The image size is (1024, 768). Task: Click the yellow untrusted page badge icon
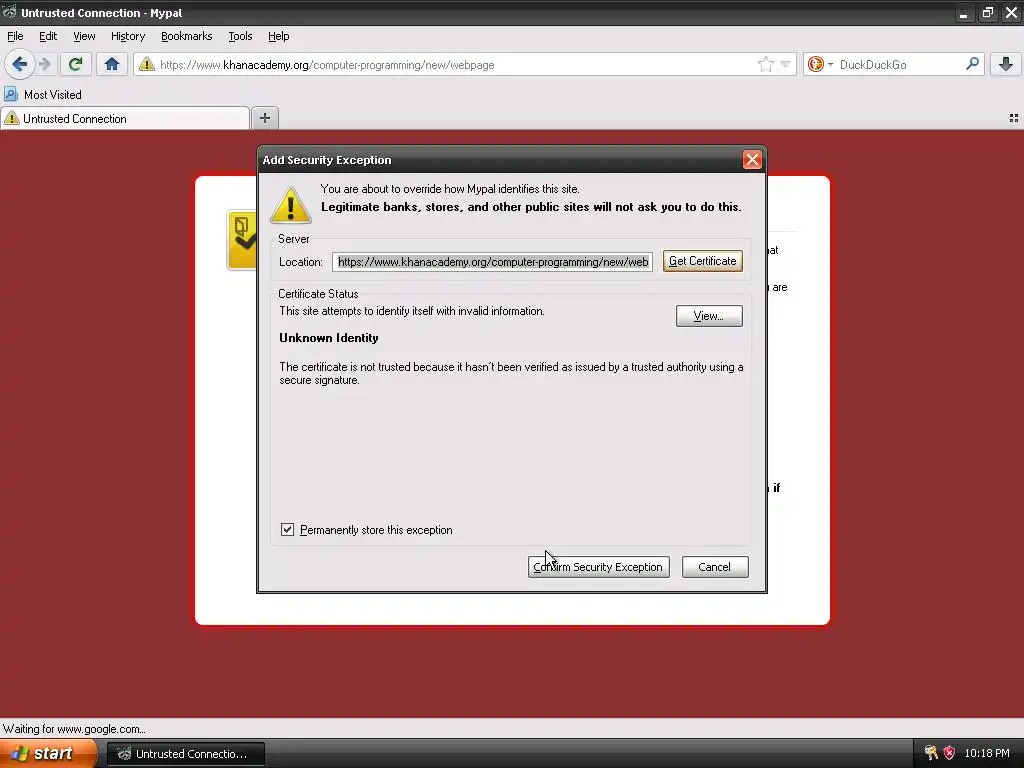[x=242, y=240]
